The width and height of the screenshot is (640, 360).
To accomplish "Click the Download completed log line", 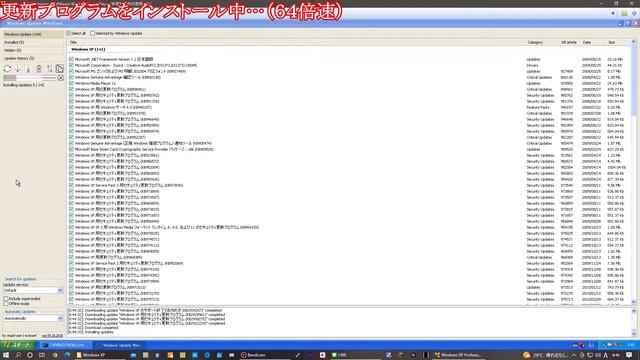I will [x=93, y=327].
